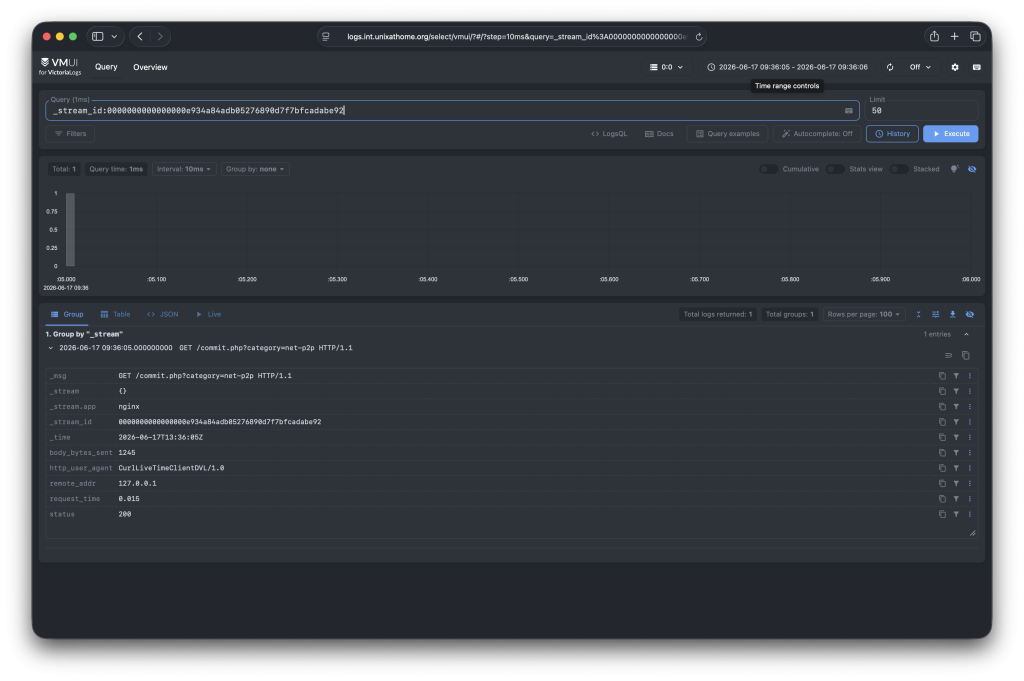The height and width of the screenshot is (681, 1024).
Task: Open the Overview page
Action: (150, 67)
